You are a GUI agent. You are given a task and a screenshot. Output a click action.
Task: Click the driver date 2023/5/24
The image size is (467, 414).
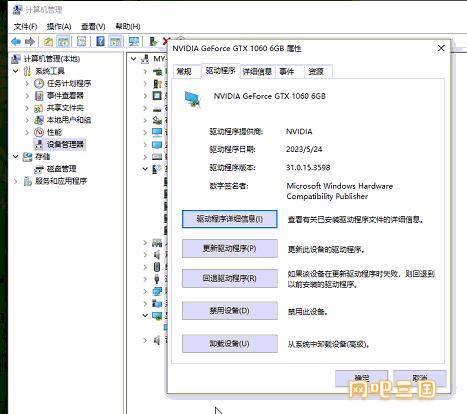tap(304, 149)
